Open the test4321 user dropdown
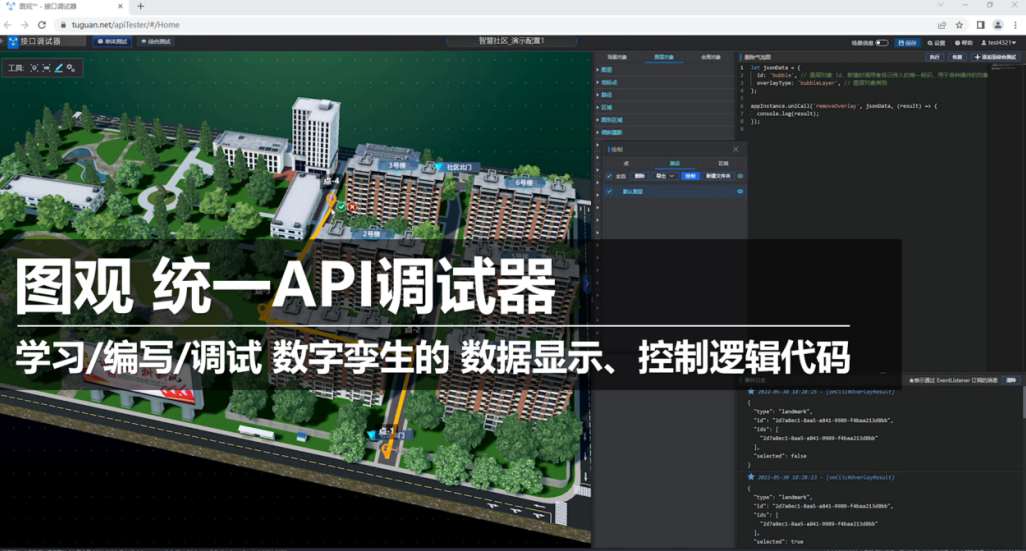This screenshot has width=1026, height=551. pyautogui.click(x=998, y=43)
